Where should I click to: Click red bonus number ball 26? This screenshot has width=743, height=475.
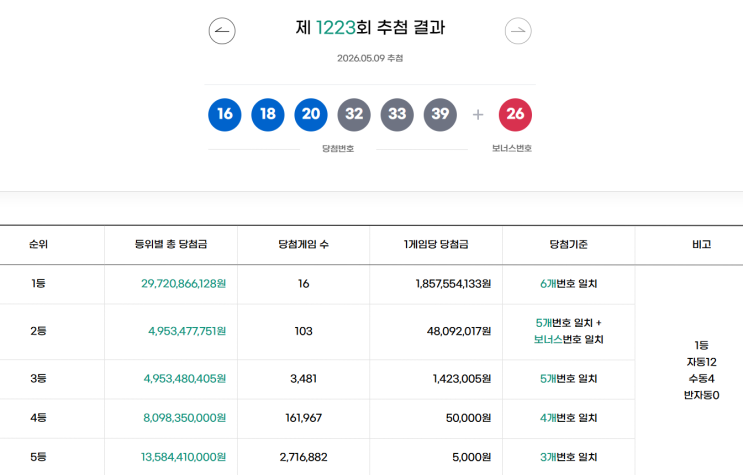pos(515,114)
